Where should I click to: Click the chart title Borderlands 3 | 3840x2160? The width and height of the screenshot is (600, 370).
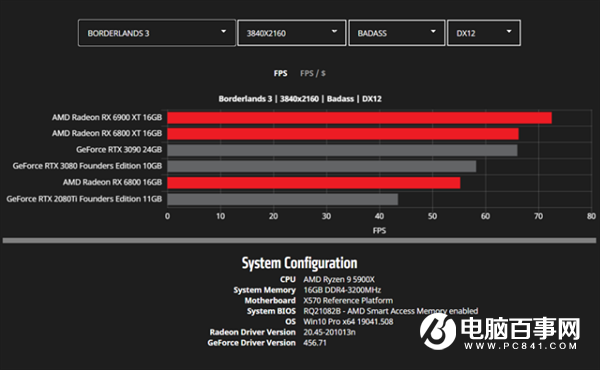(300, 99)
